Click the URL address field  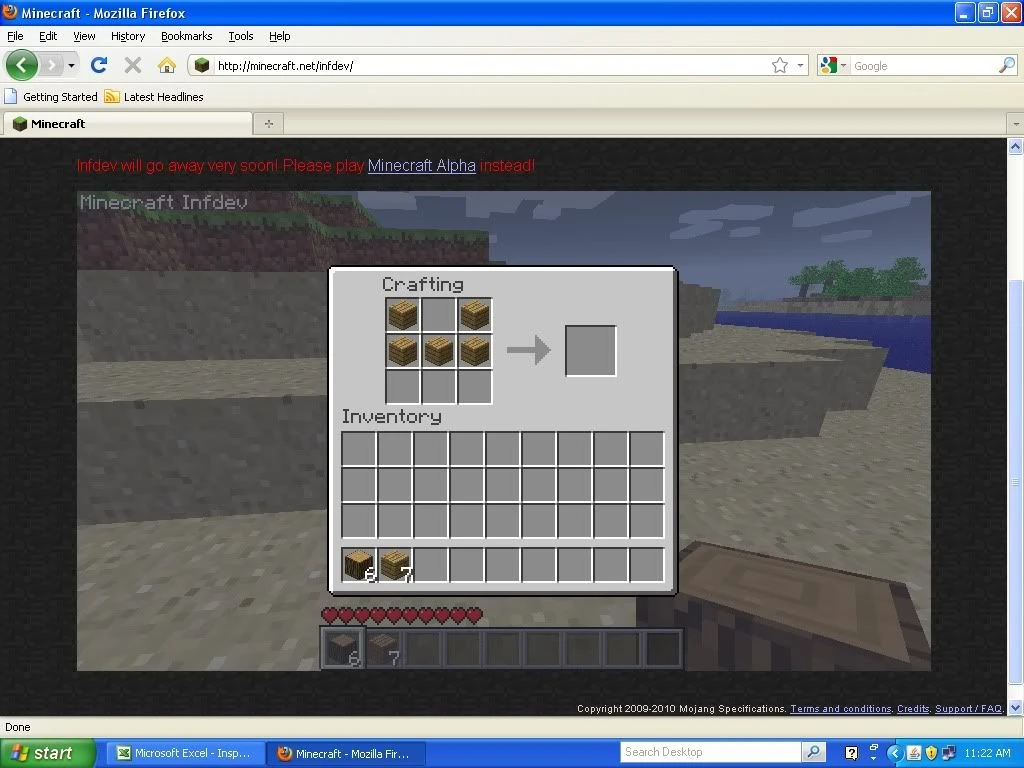click(x=490, y=66)
